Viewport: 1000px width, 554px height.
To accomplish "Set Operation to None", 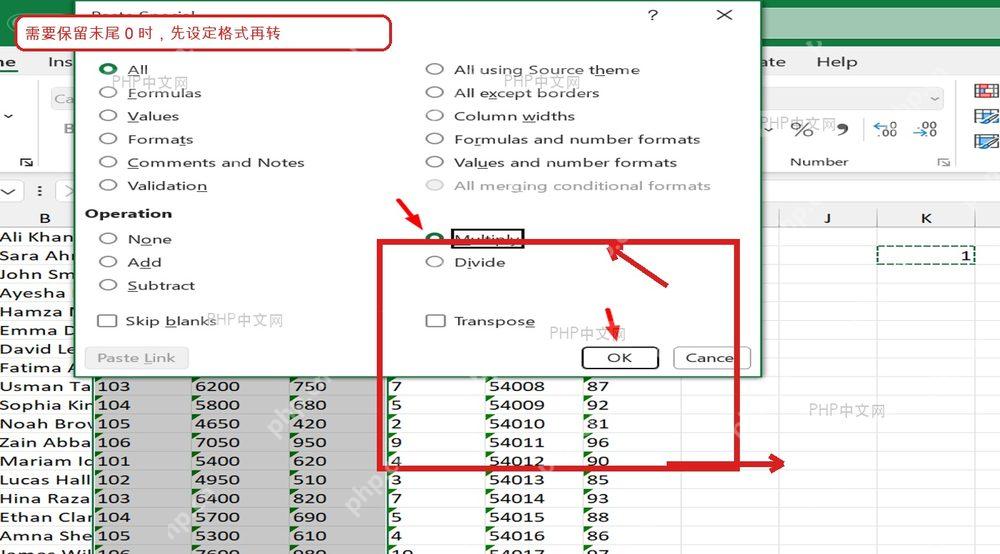I will pyautogui.click(x=108, y=238).
